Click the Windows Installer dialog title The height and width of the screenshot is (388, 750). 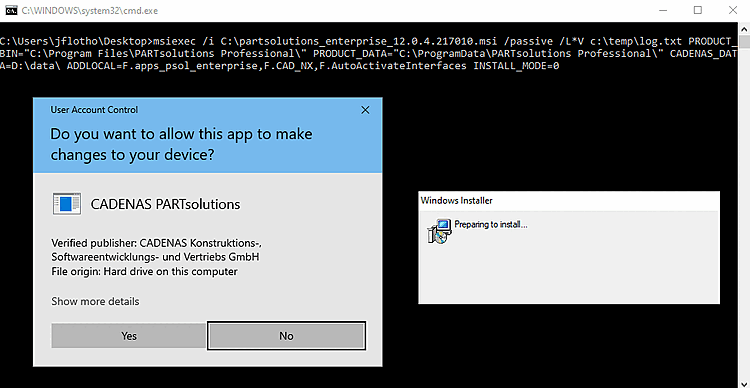point(456,200)
